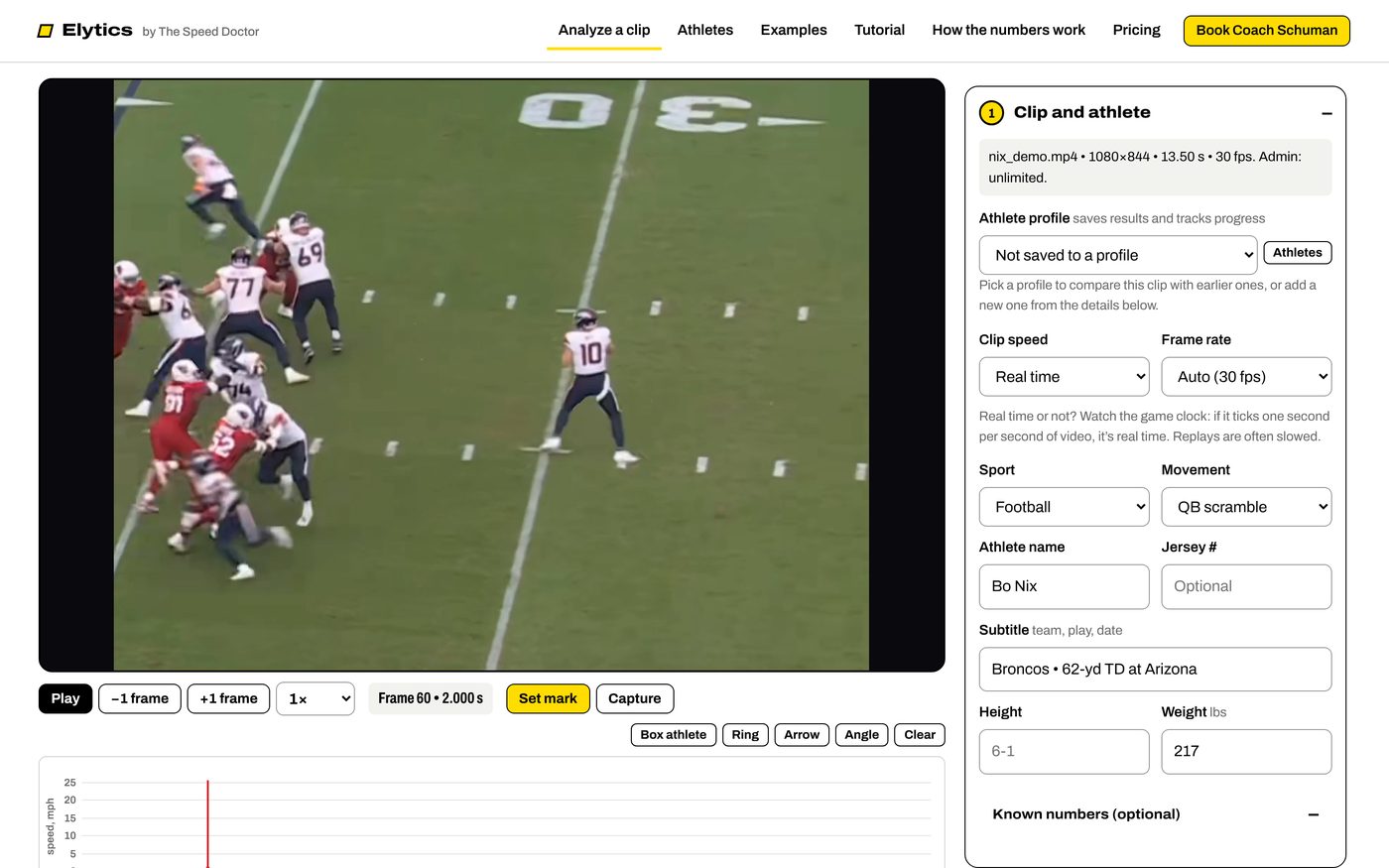Viewport: 1389px width, 868px height.
Task: Open the Frame rate dropdown
Action: tap(1246, 377)
